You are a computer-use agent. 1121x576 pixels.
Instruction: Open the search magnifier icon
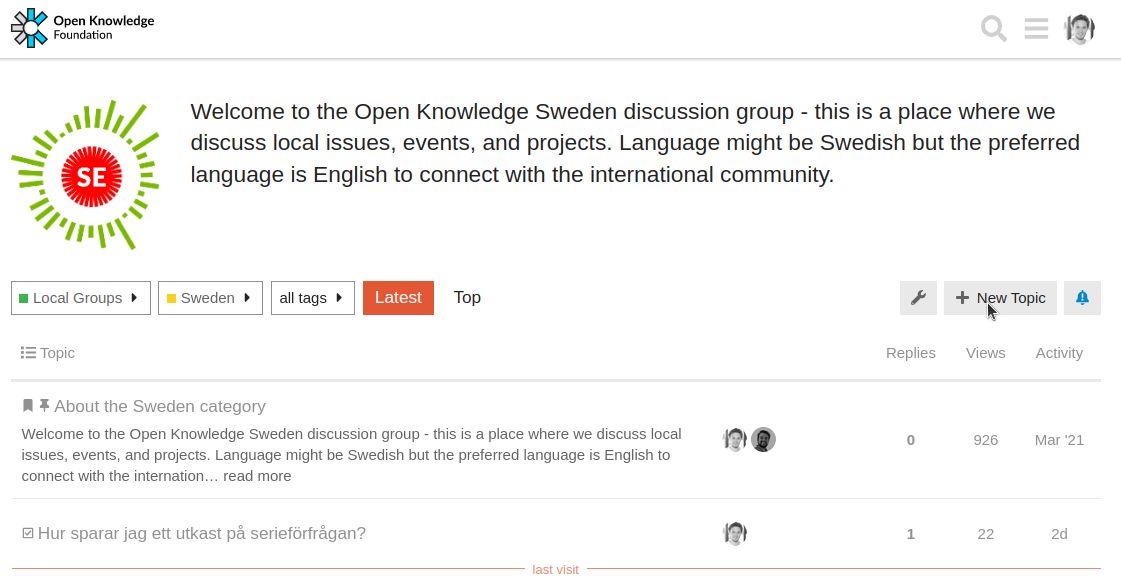coord(993,29)
